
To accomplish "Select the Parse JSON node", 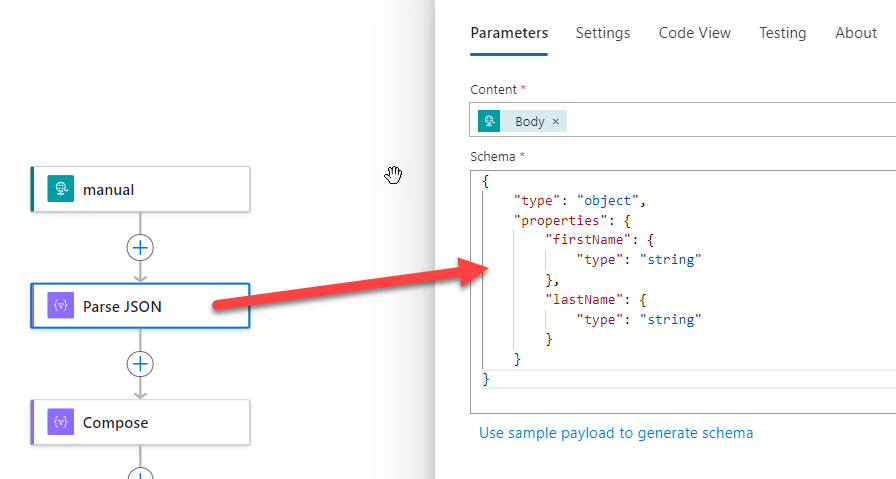I will click(141, 306).
